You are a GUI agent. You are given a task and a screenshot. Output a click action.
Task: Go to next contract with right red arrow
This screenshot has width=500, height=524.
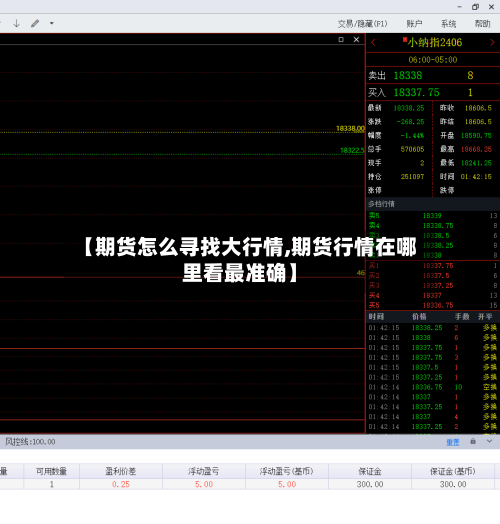tap(492, 42)
